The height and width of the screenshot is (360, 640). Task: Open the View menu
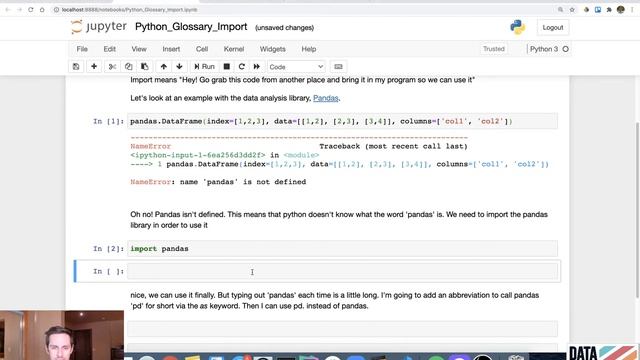(x=139, y=49)
